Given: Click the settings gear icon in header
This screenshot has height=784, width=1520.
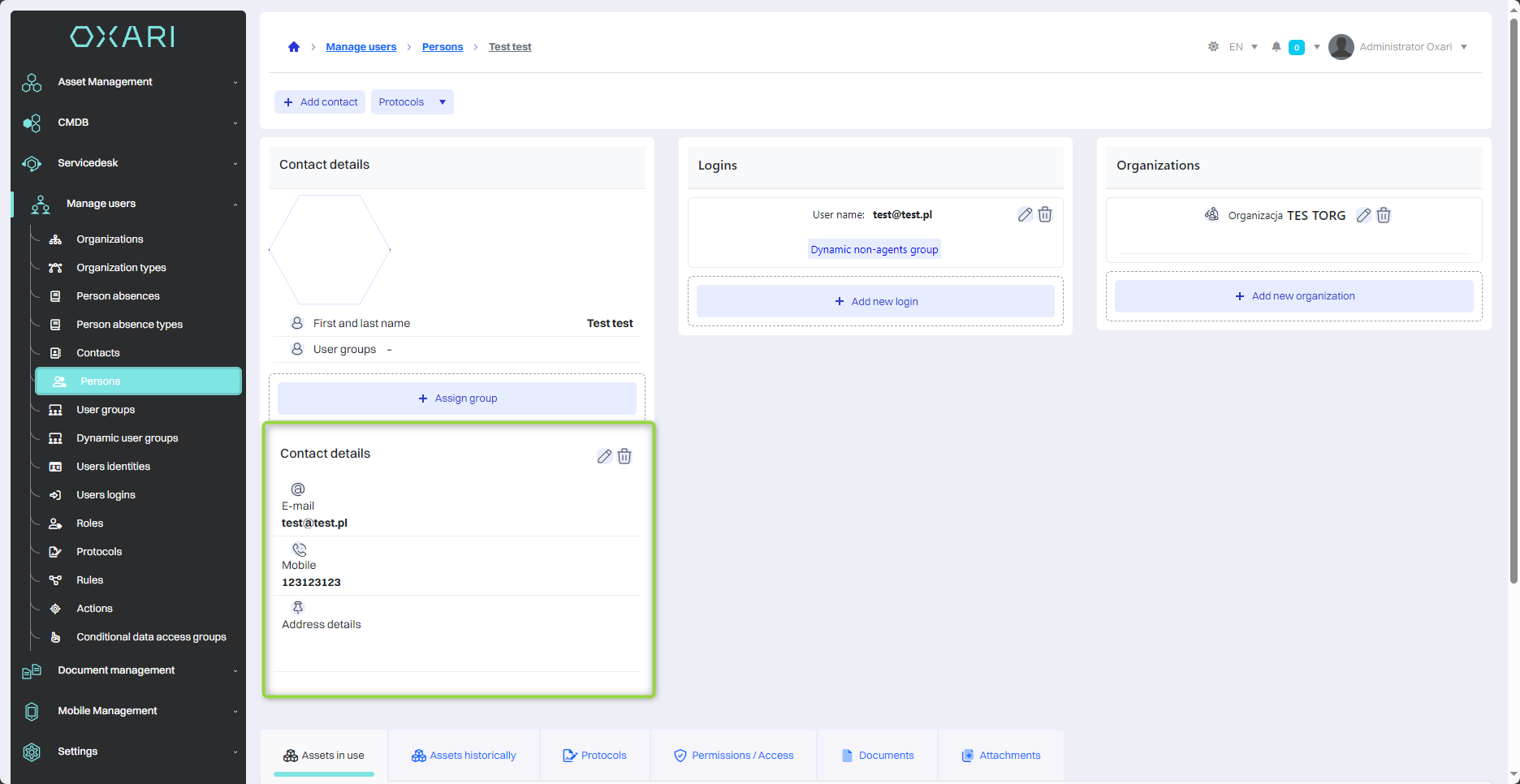Looking at the screenshot, I should pos(1213,47).
